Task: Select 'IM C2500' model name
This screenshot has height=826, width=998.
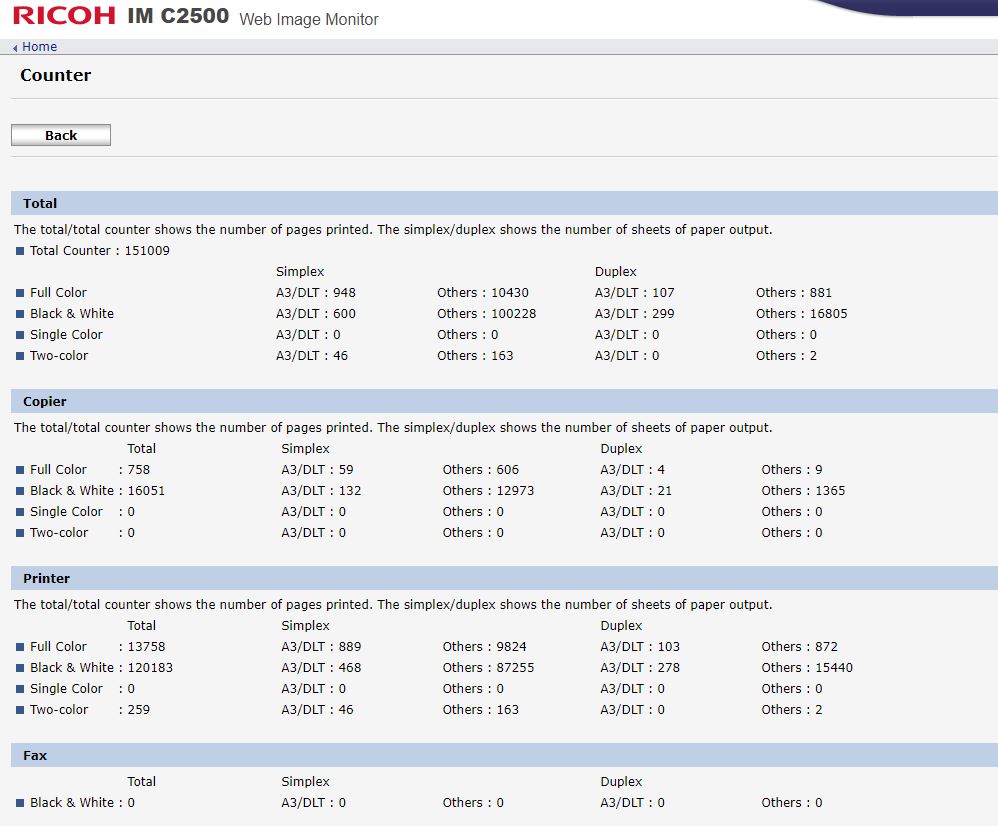Action: point(178,15)
